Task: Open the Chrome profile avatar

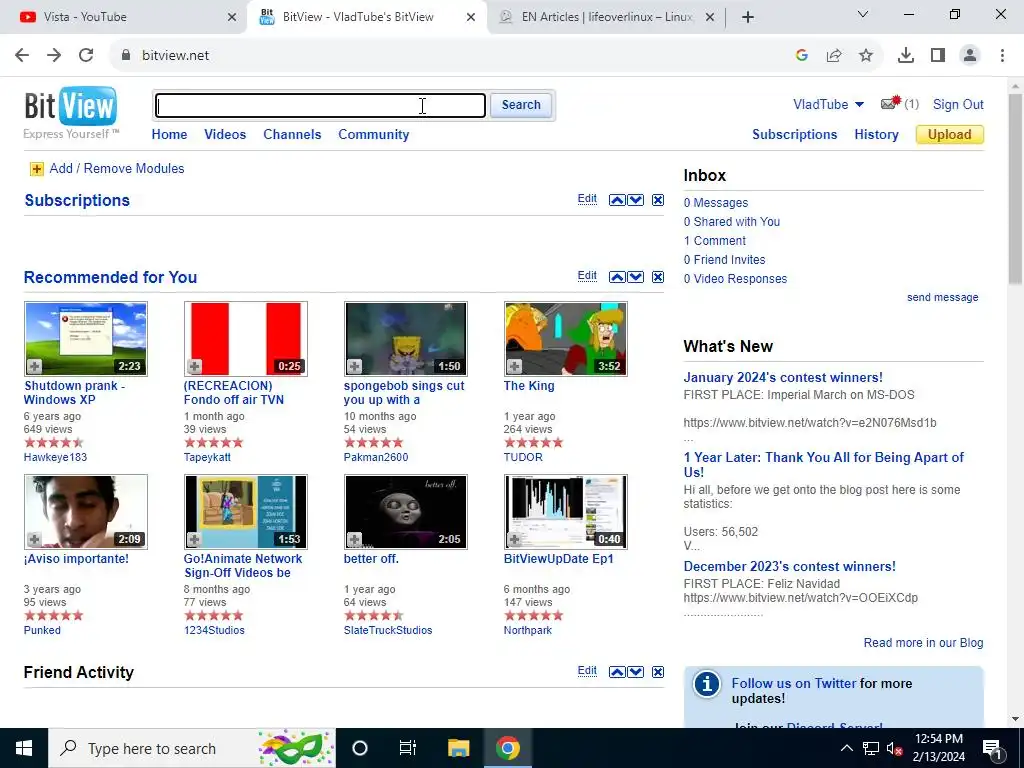Action: coord(970,56)
